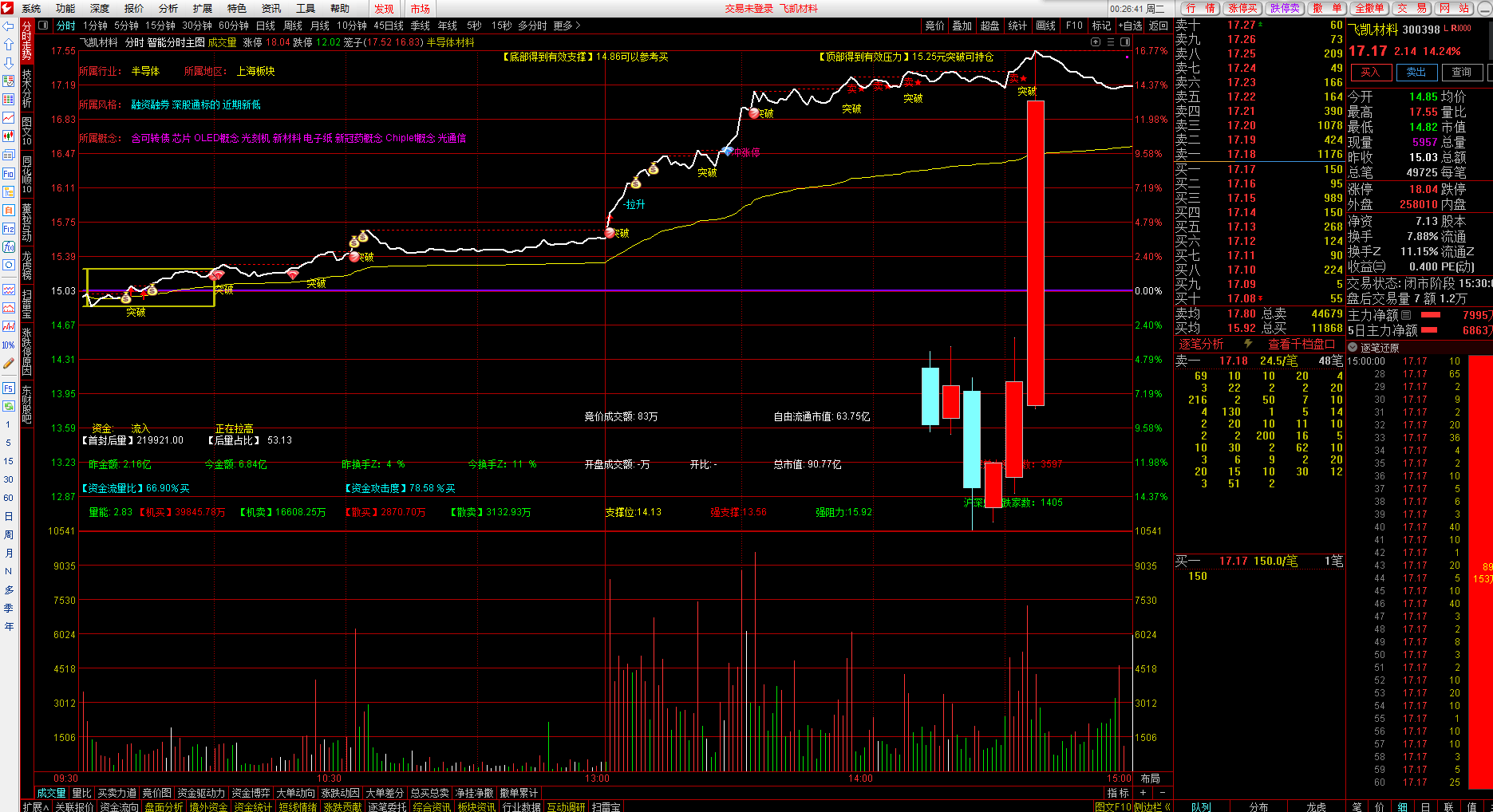Click the lightning bolt icon beside 逐笔分析
Image resolution: width=1493 pixels, height=812 pixels.
click(x=1248, y=344)
